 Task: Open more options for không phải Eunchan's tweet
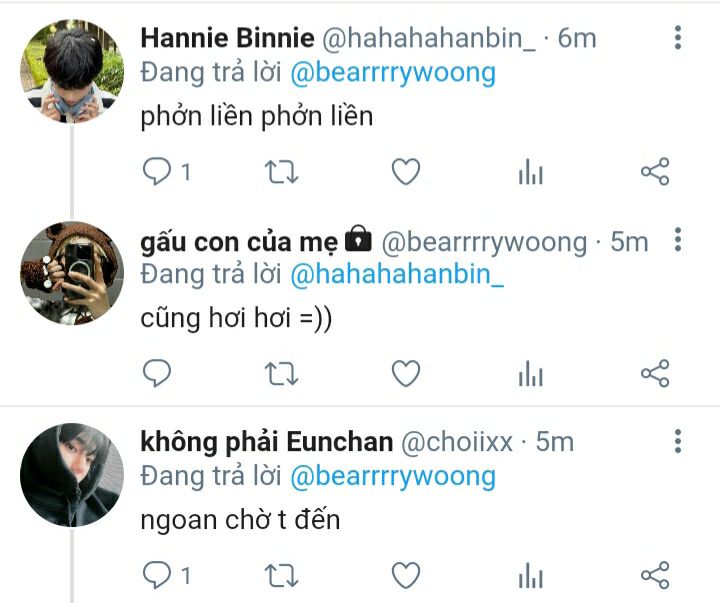pos(678,441)
